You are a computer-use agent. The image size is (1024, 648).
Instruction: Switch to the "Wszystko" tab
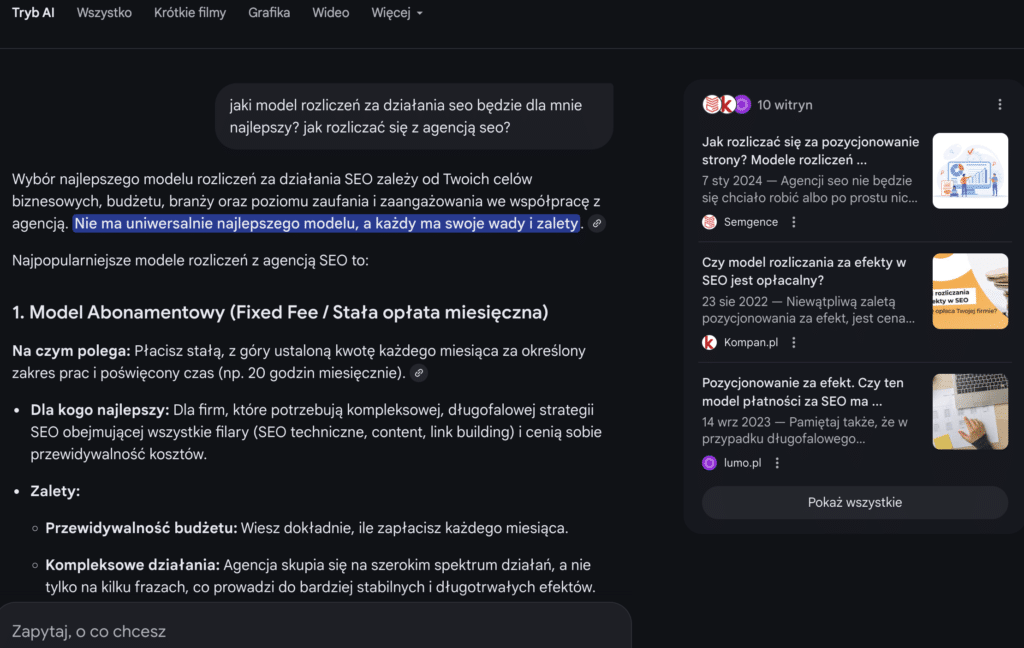click(x=104, y=13)
